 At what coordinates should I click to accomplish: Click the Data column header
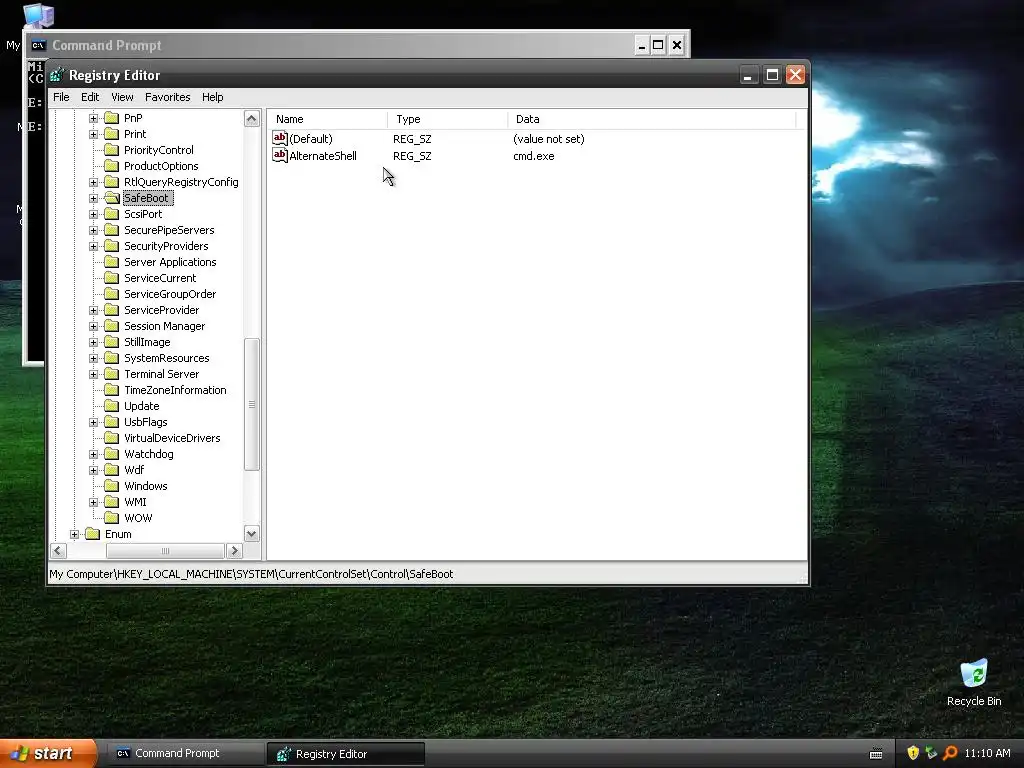click(652, 119)
